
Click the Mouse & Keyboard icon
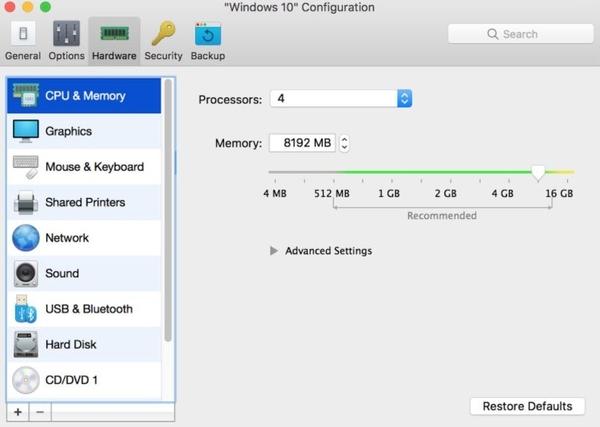25,167
